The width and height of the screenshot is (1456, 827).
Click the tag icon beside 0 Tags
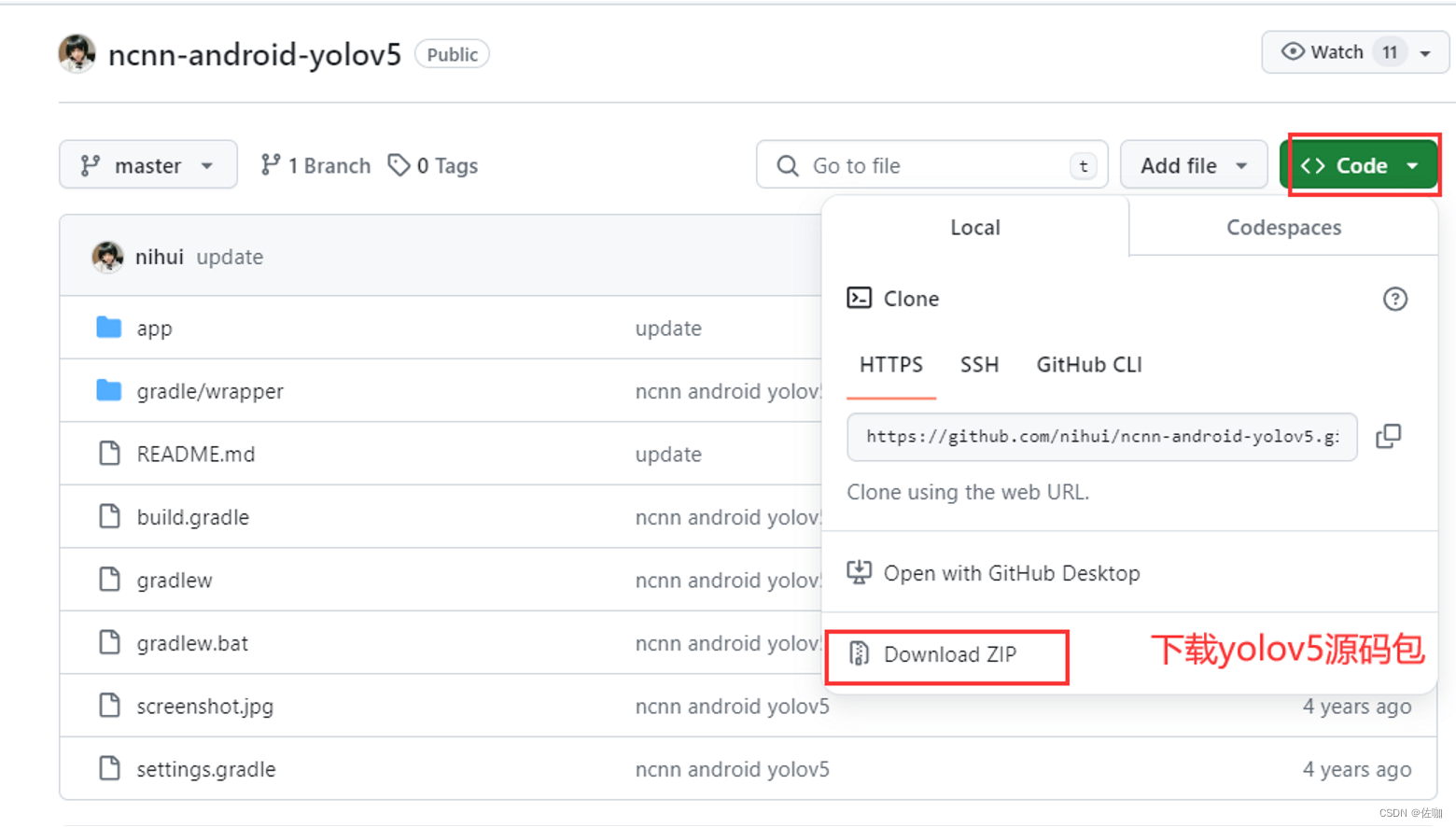click(399, 165)
